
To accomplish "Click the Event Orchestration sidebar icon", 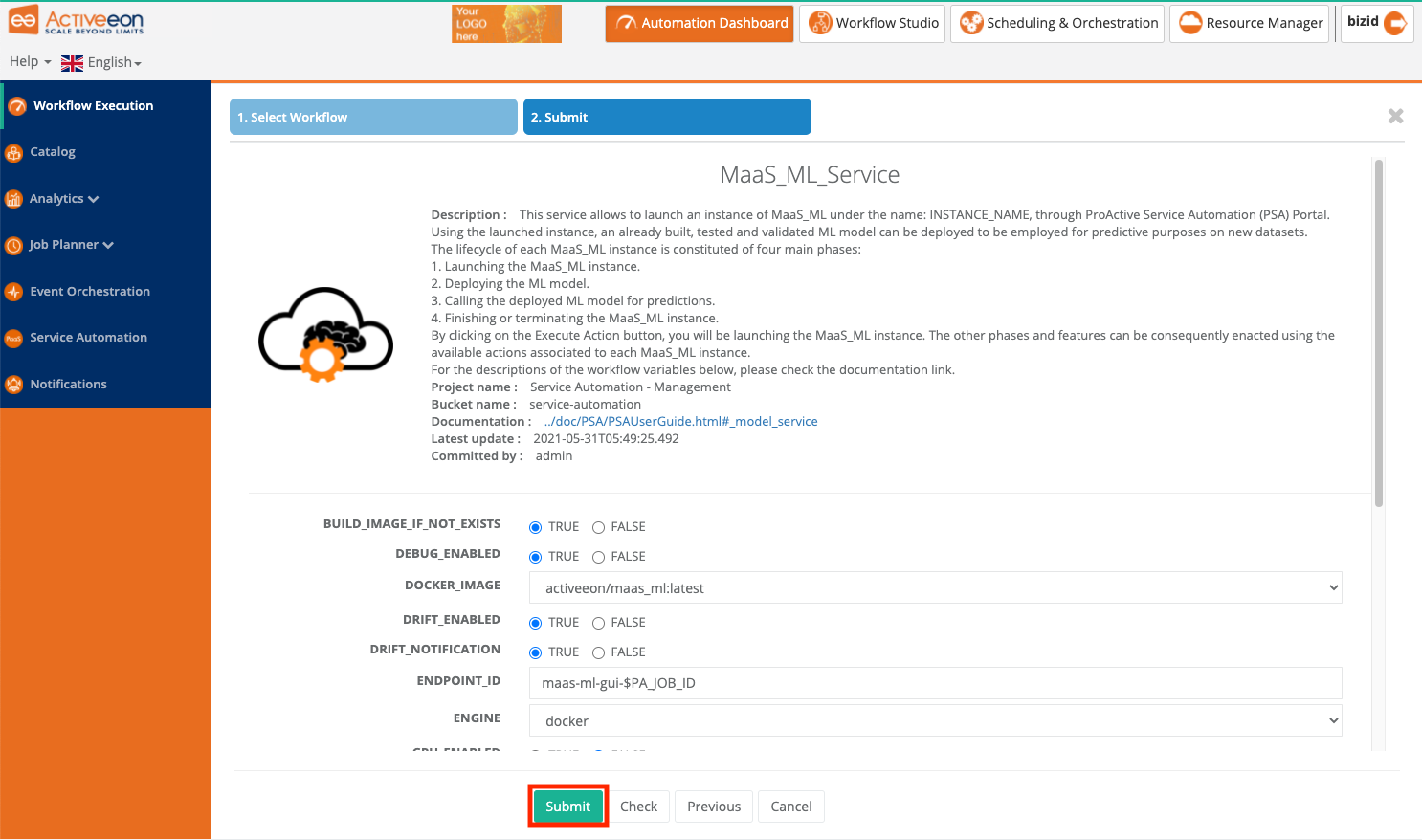I will tap(13, 292).
